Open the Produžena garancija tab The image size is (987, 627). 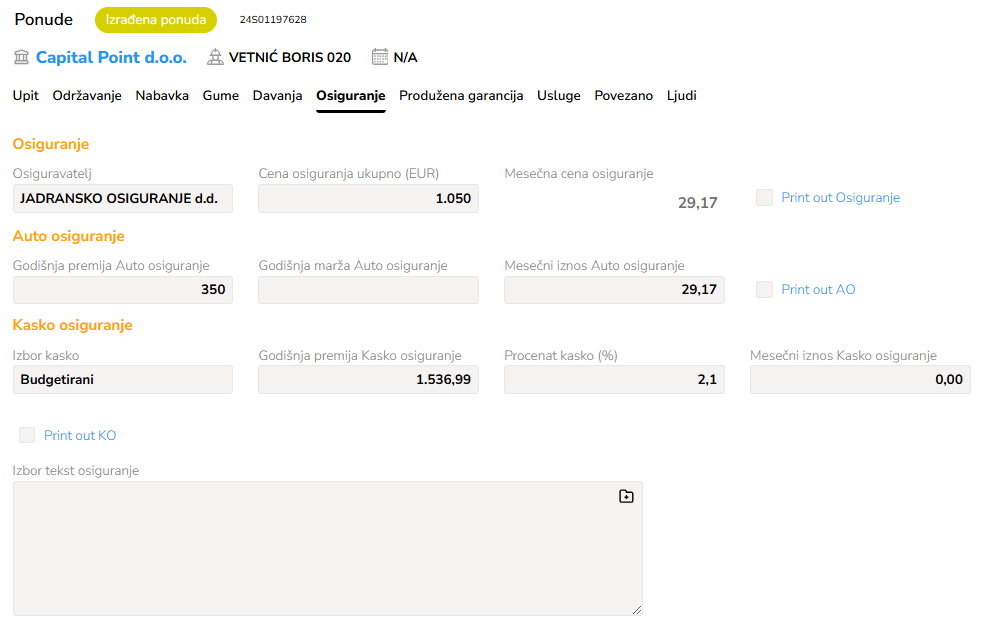tap(461, 96)
